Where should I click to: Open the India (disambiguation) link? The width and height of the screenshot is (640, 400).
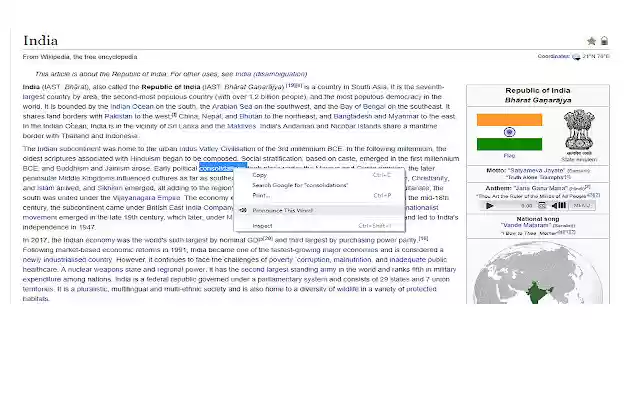pyautogui.click(x=271, y=74)
